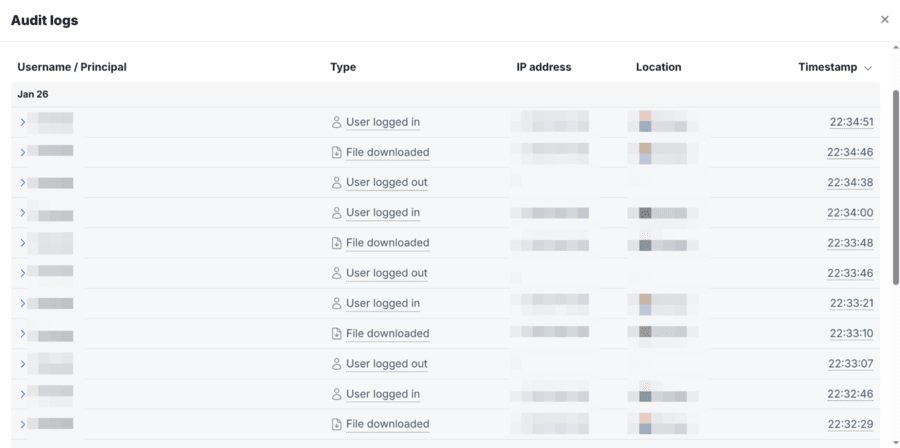Expand the row logged at 22:34:51

23,123
